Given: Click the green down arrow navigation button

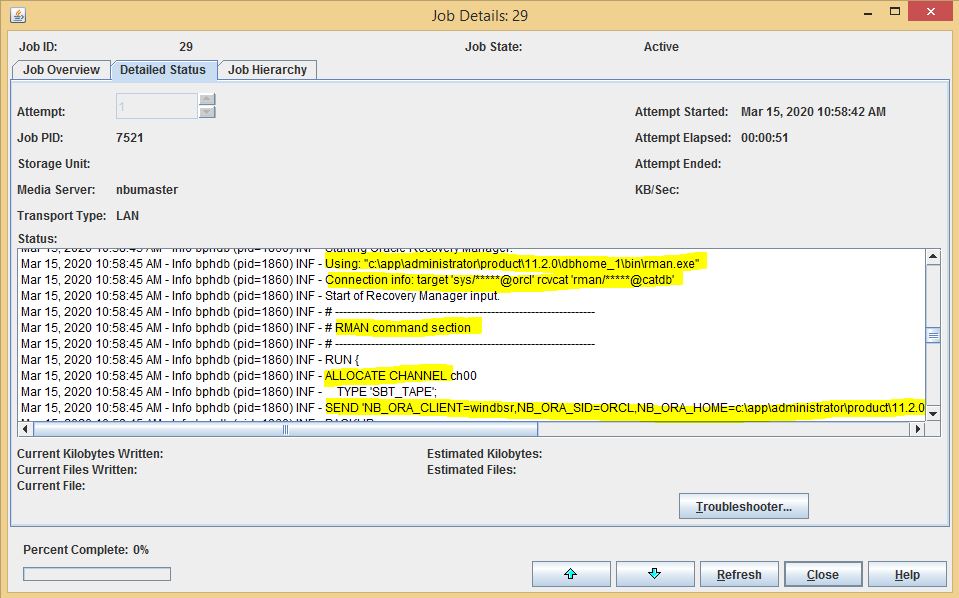Looking at the screenshot, I should click(655, 573).
